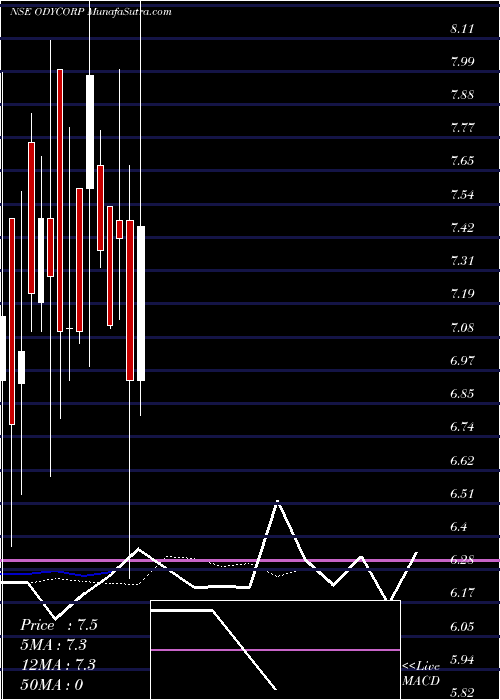Viewport: 500px width, 700px height.
Task: Click the 6.97 price axis label
Action: click(x=462, y=360)
